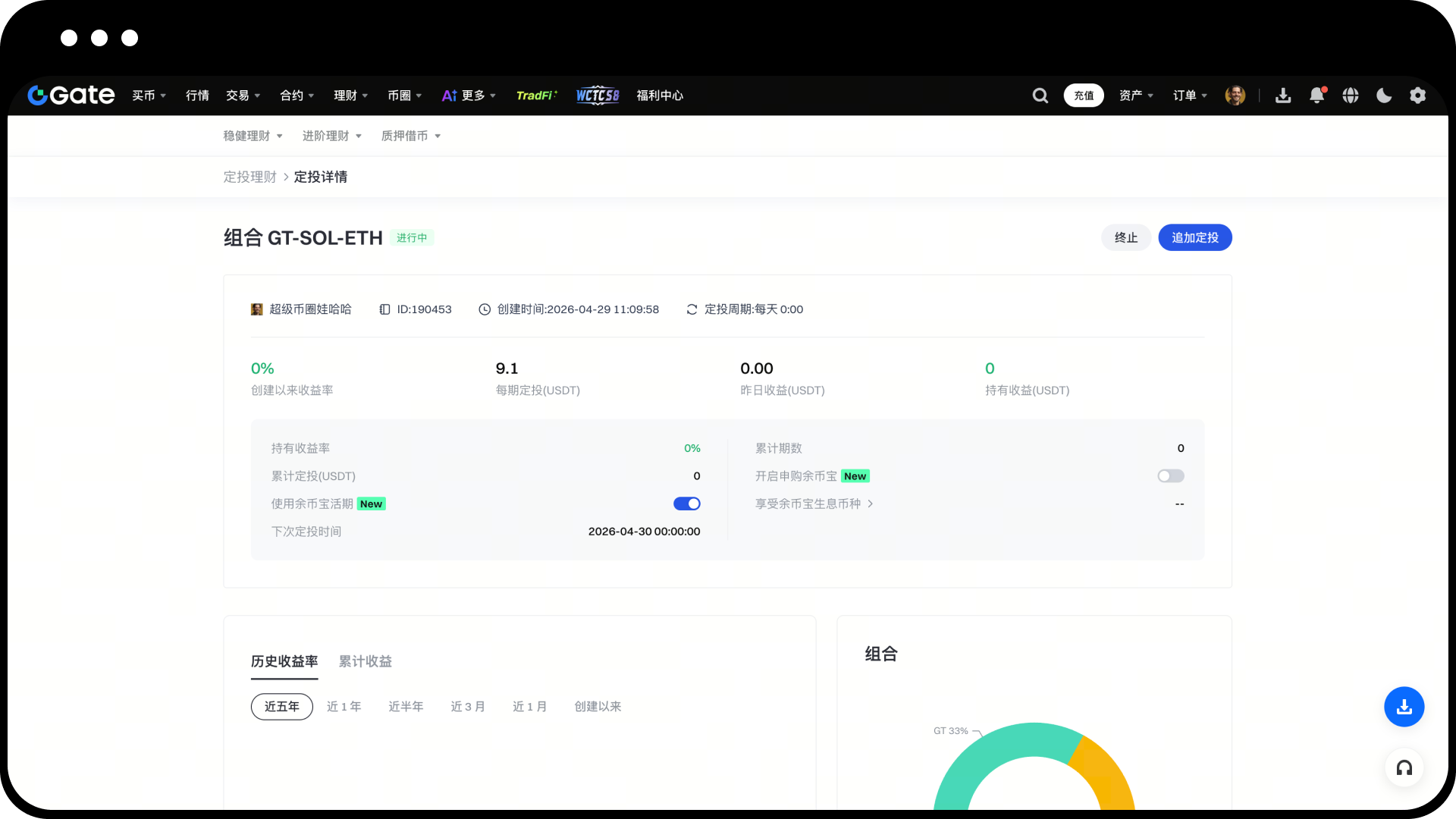The image size is (1456, 819).
Task: Select the 近 3 月 time range
Action: point(468,707)
